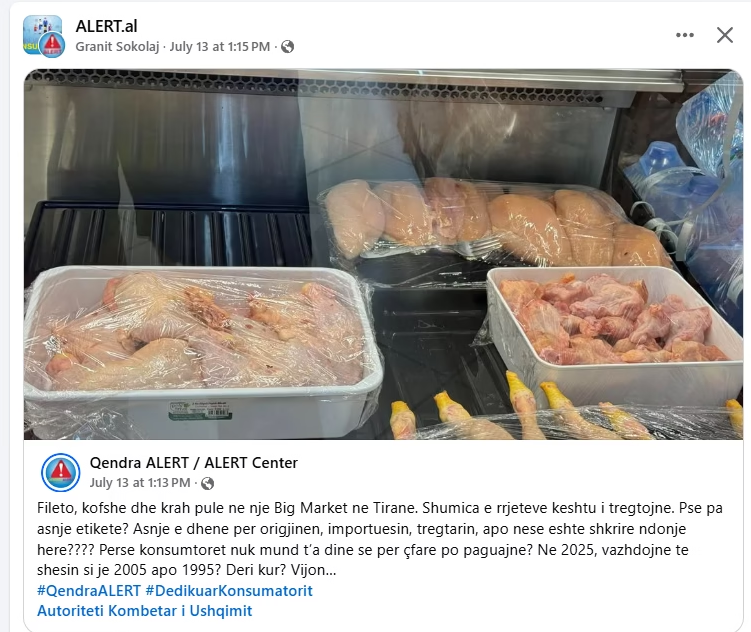Open the Qendra ALERT Center round avatar
Viewport: 751px width, 632px height.
60,472
